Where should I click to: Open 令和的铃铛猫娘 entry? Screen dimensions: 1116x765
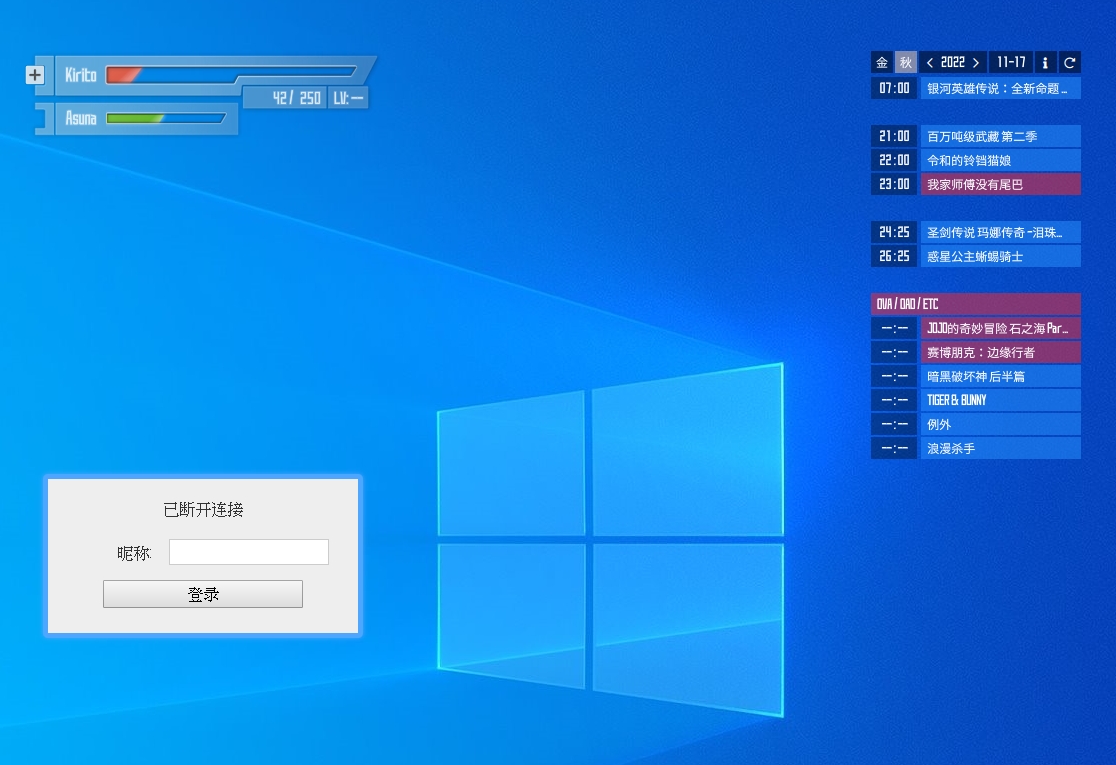point(1001,160)
